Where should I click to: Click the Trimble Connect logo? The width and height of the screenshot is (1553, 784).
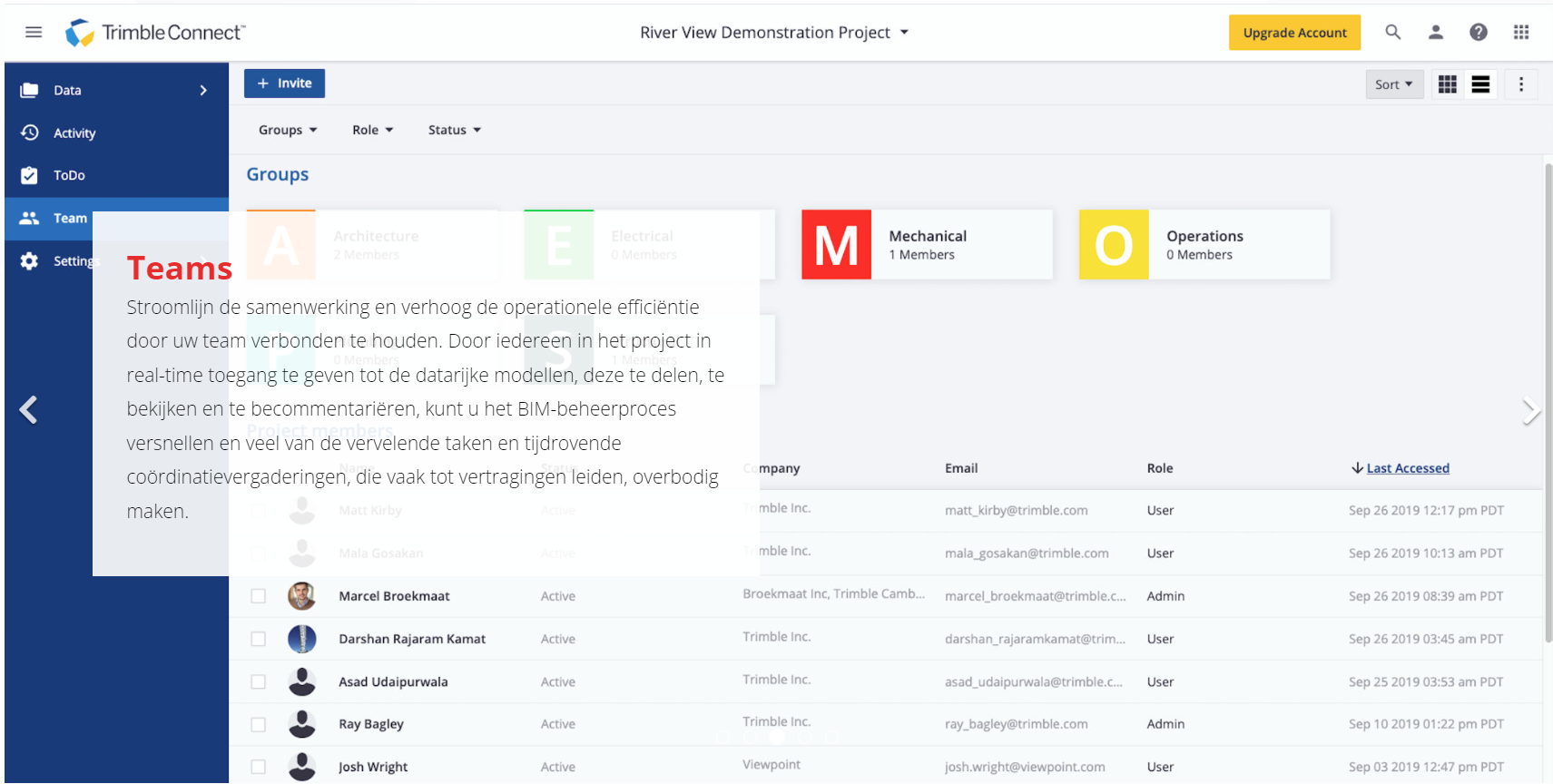coord(155,33)
